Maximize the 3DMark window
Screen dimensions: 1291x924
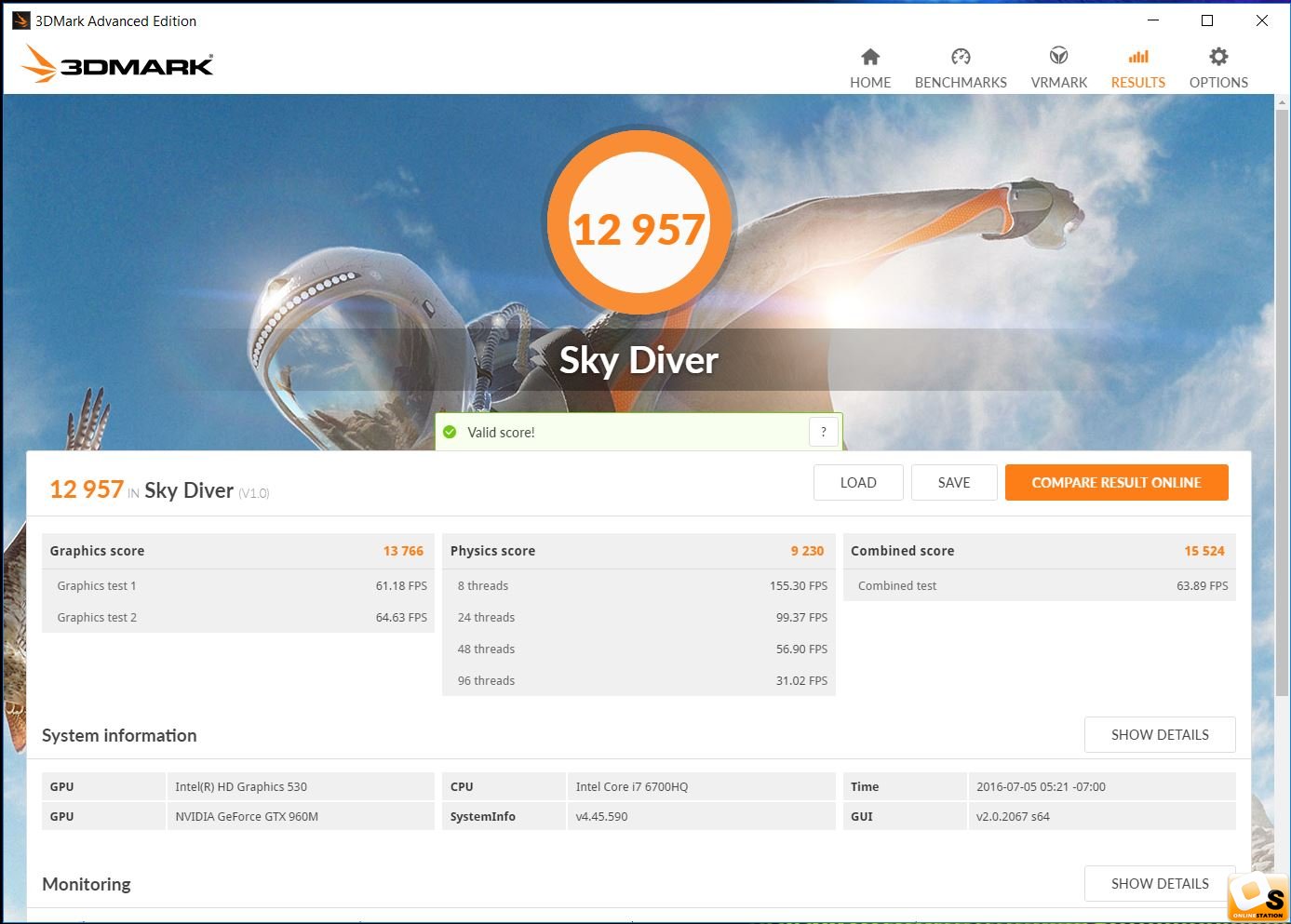1207,20
